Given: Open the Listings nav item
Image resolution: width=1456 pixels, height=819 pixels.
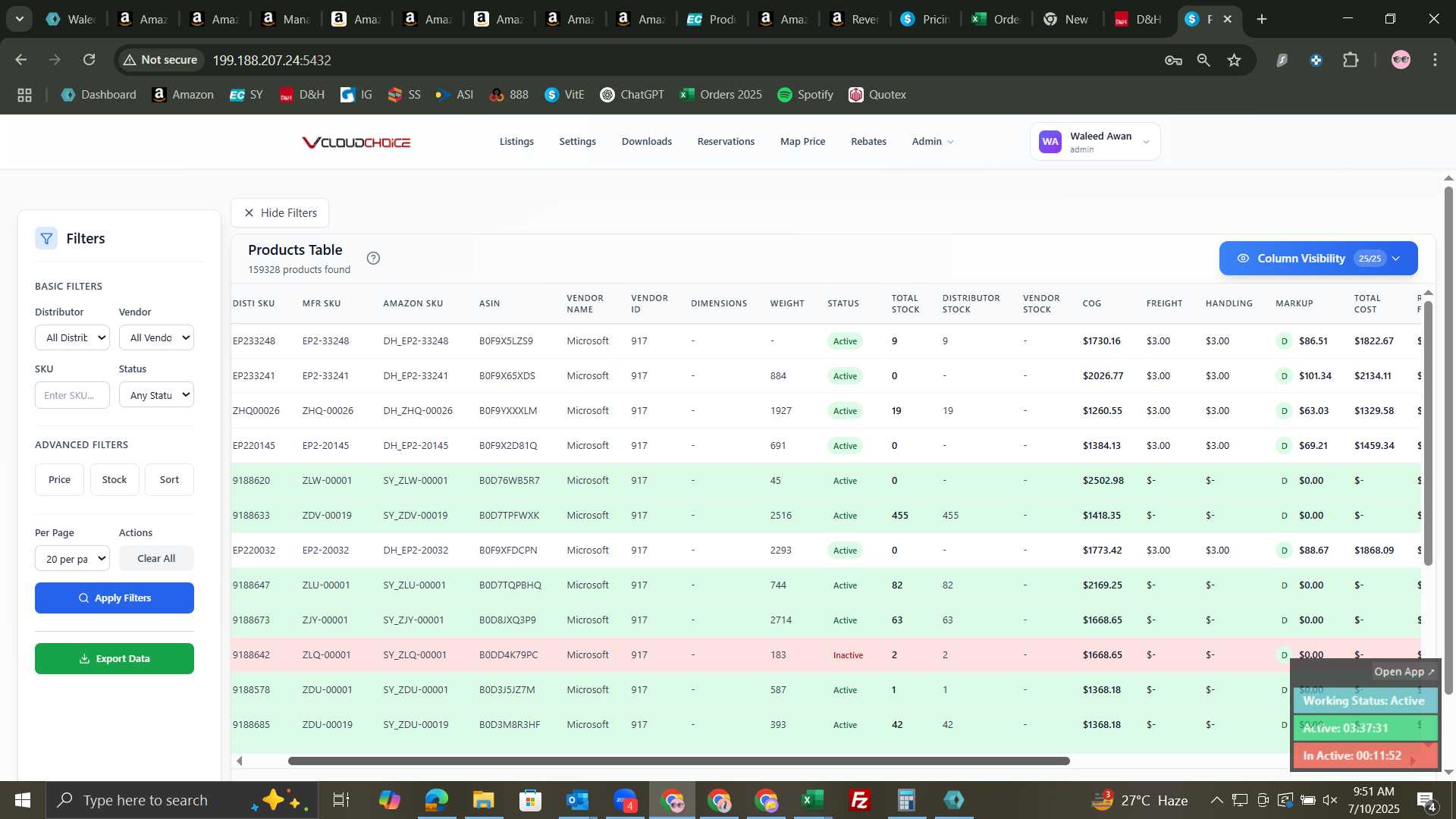Looking at the screenshot, I should [x=516, y=142].
